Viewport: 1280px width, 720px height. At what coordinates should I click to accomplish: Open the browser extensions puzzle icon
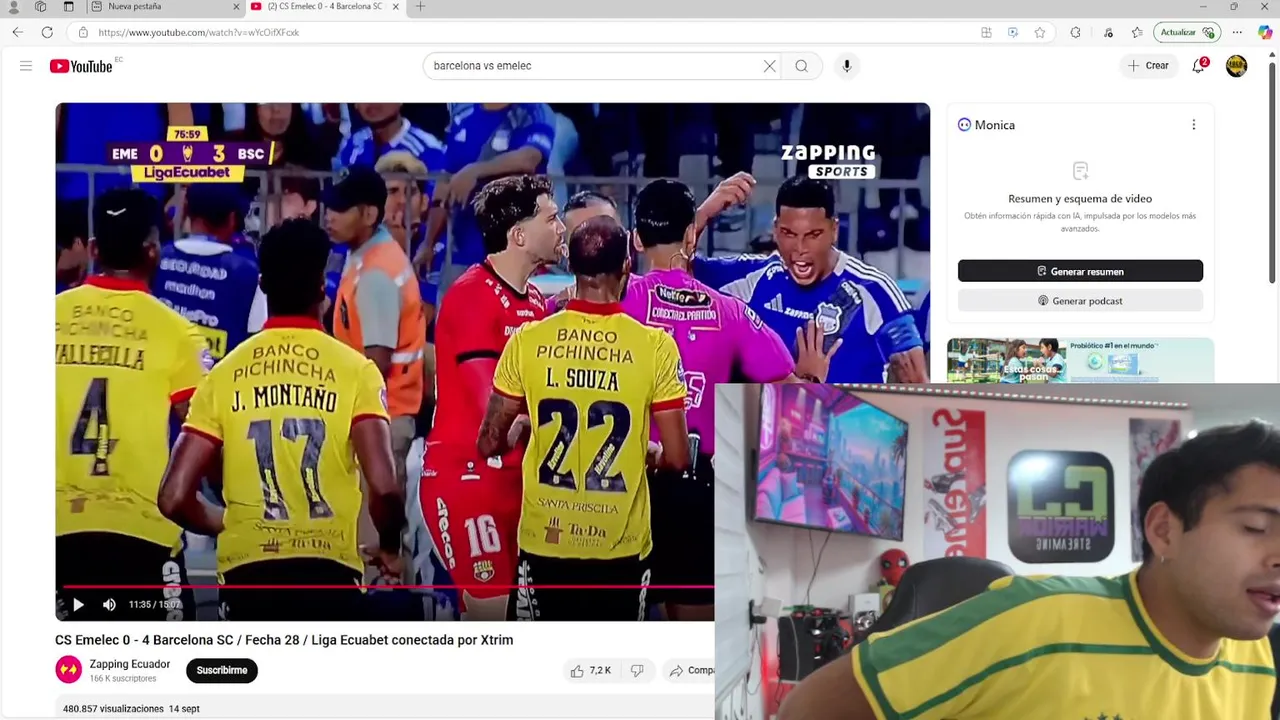coord(1075,32)
